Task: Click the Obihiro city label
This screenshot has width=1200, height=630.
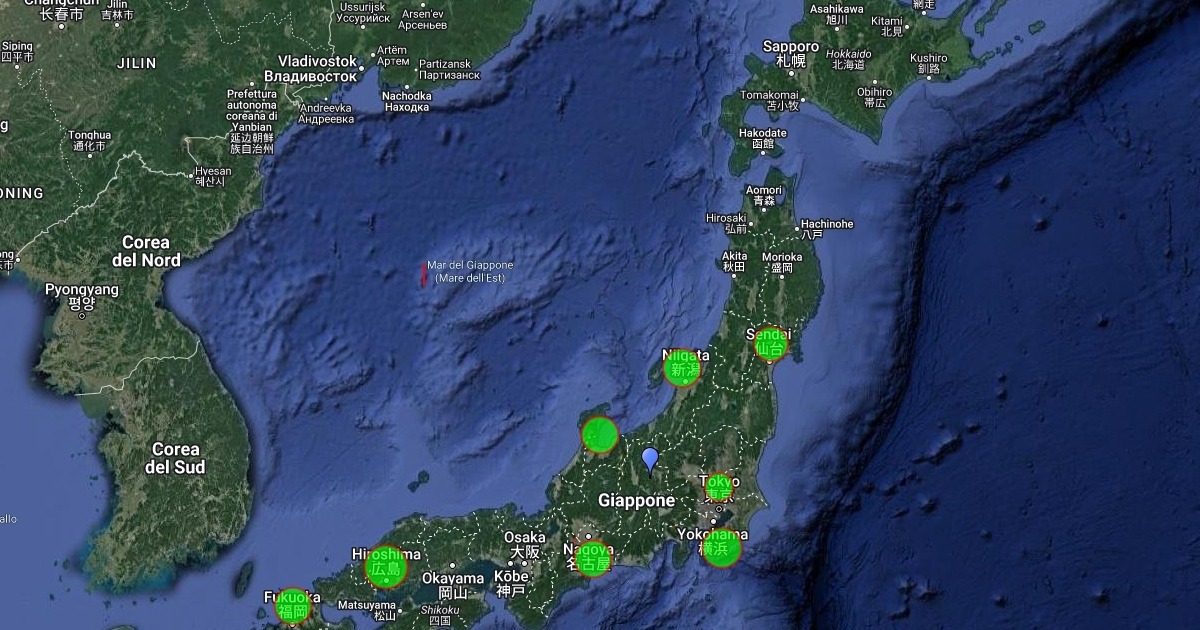Action: coord(875,97)
